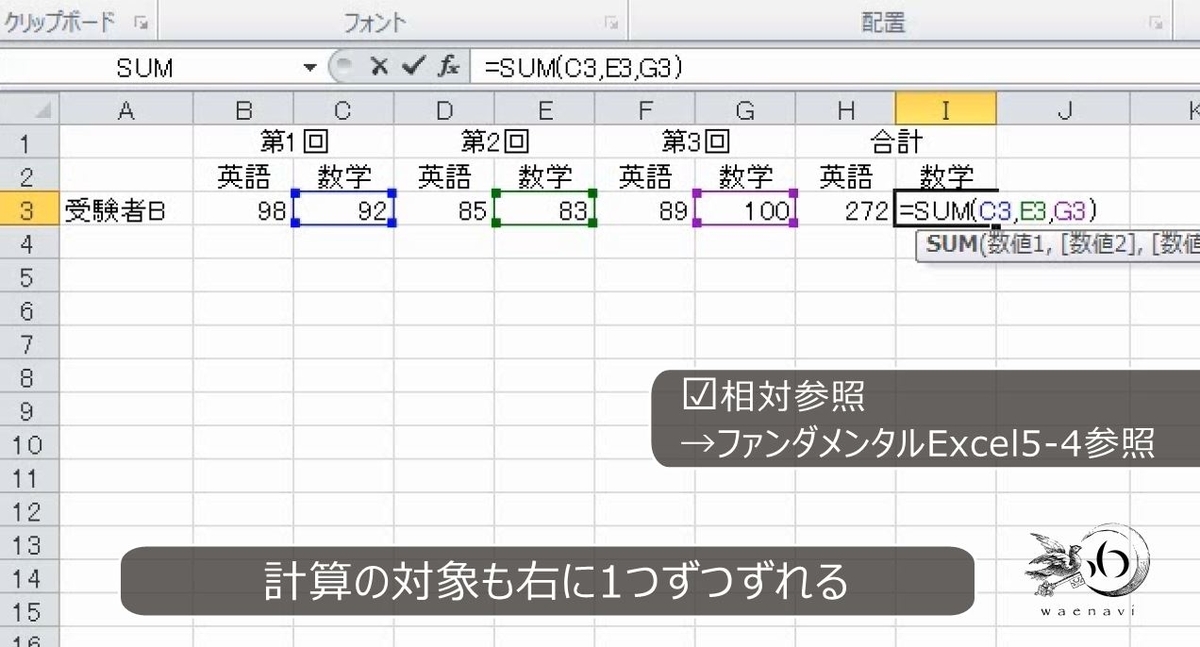The image size is (1200, 647).
Task: Click the 第1回 header cell
Action: pos(293,144)
